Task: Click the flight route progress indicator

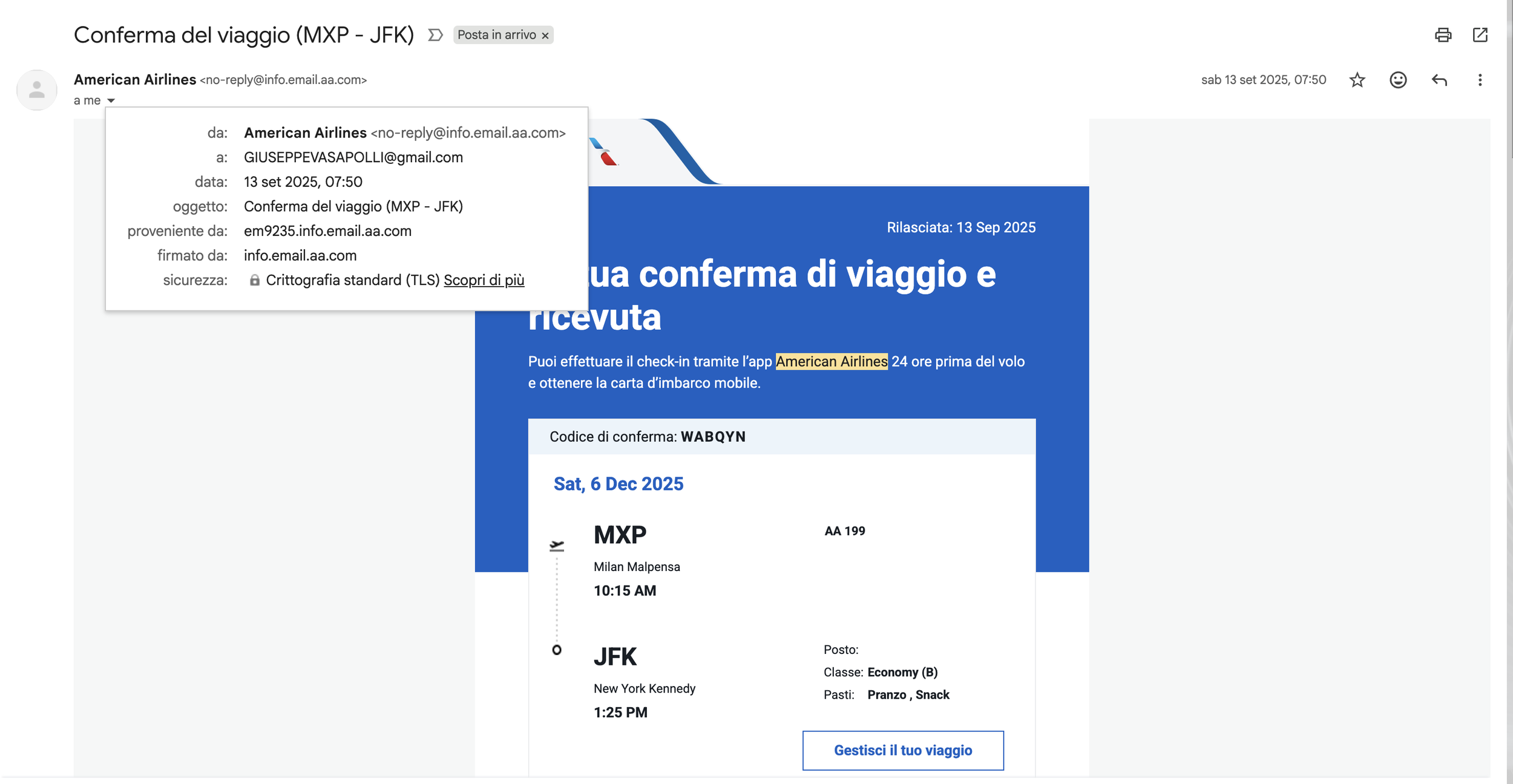Action: (556, 596)
